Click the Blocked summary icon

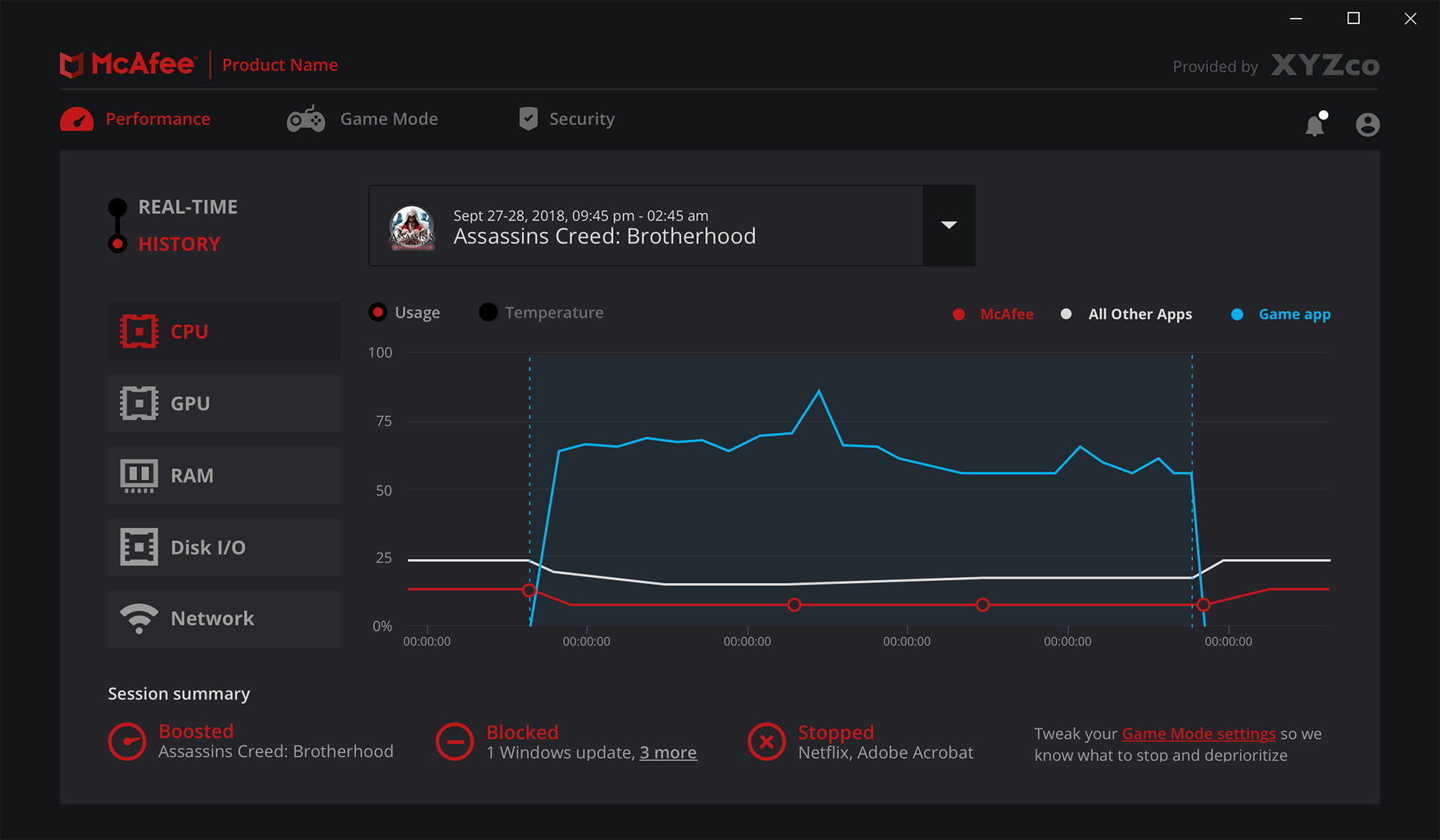pos(454,741)
